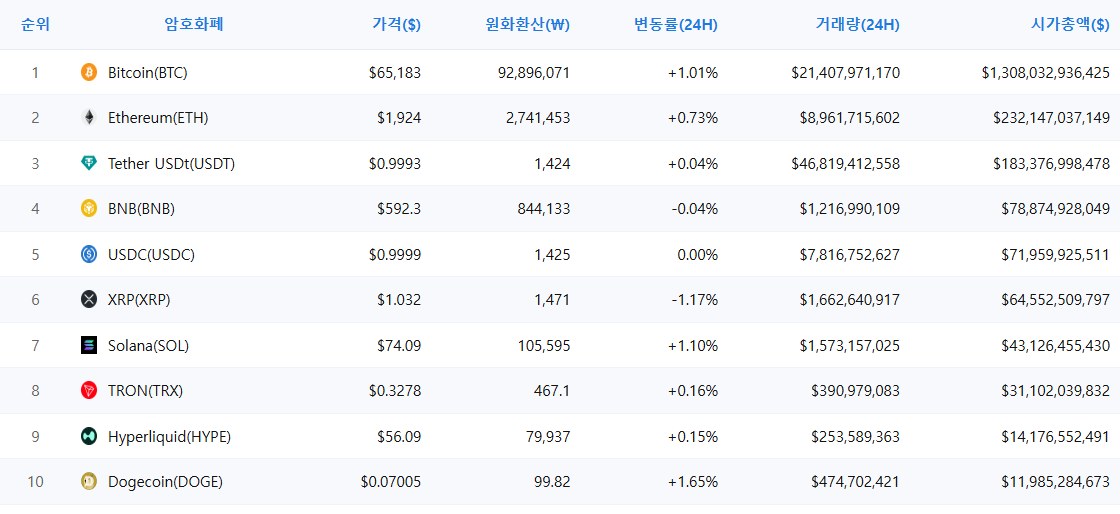Click the Ethereum coin icon

click(x=89, y=118)
